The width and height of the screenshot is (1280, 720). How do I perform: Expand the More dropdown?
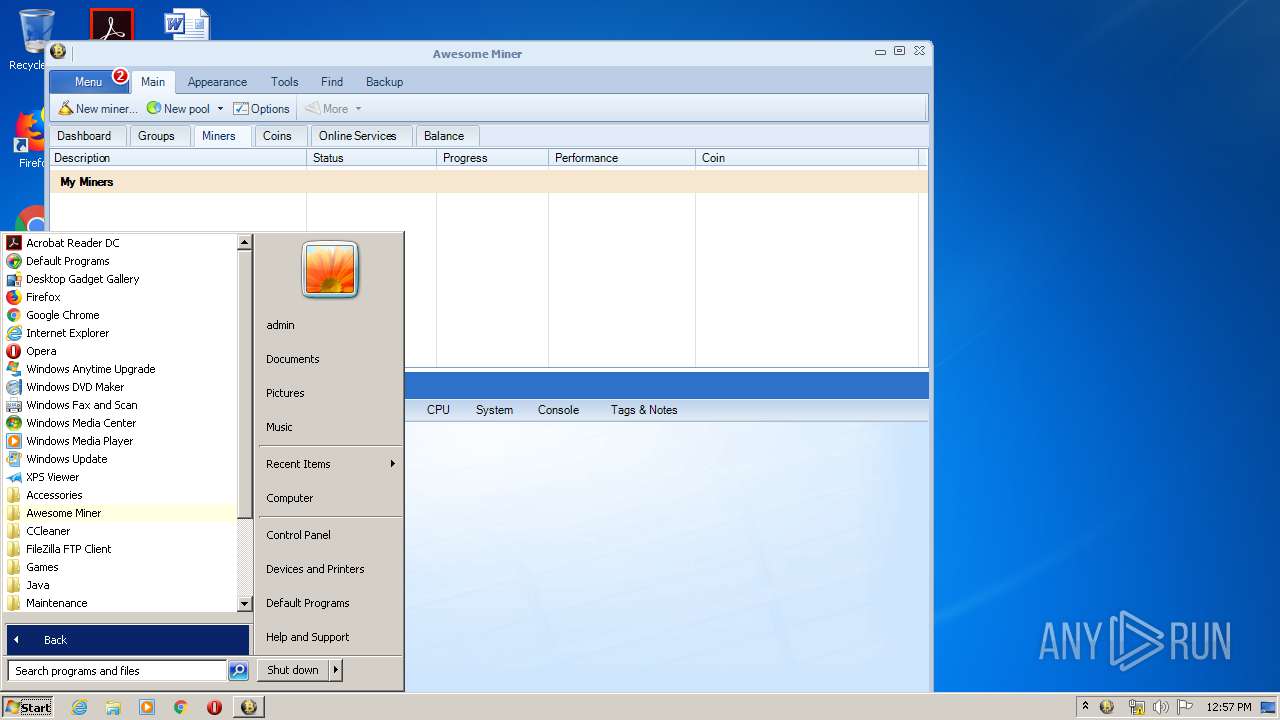358,108
